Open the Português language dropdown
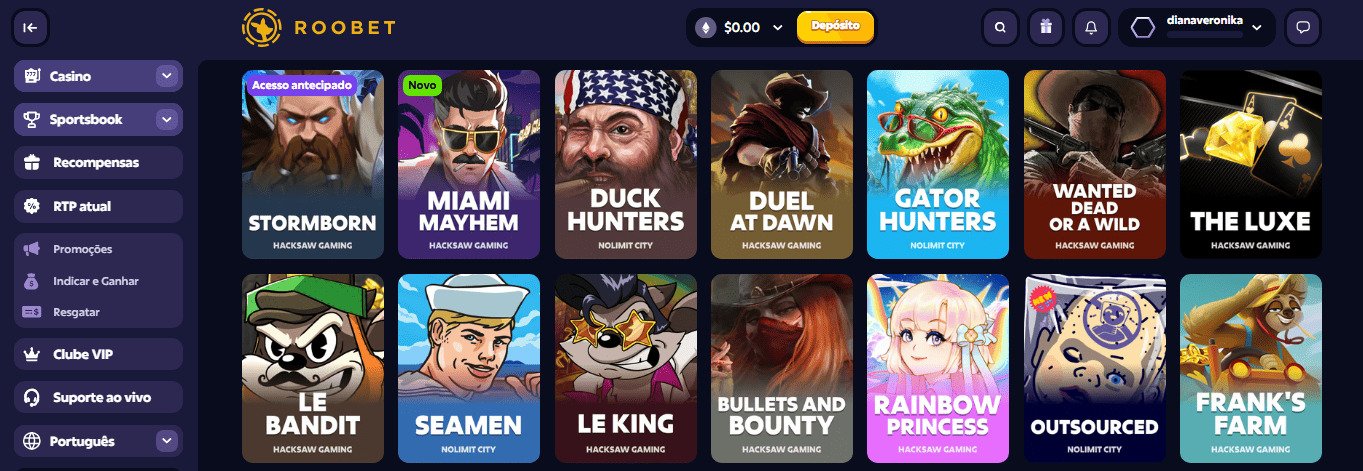This screenshot has height=471, width=1363. tap(98, 441)
